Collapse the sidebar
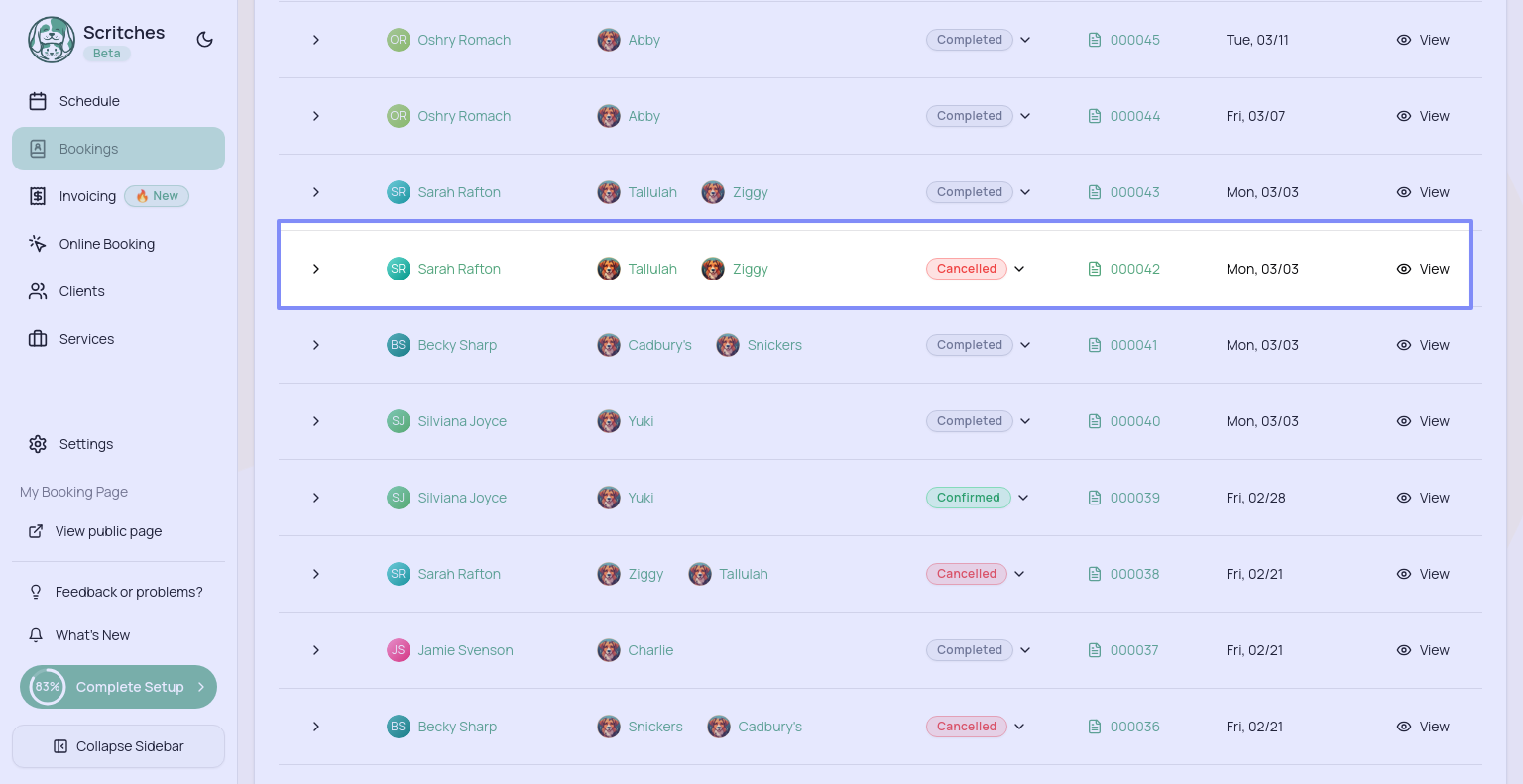The image size is (1523, 784). pyautogui.click(x=118, y=746)
